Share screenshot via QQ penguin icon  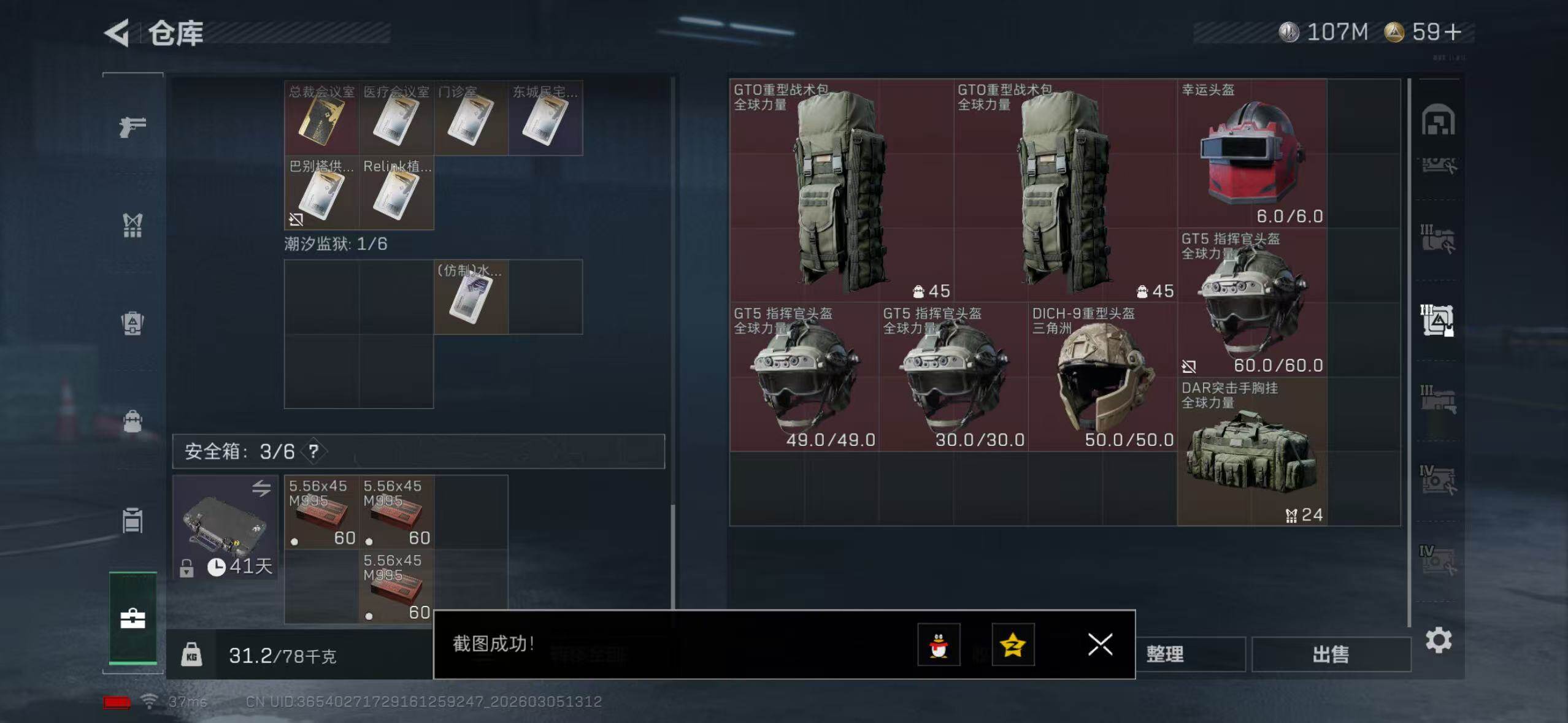click(x=939, y=645)
